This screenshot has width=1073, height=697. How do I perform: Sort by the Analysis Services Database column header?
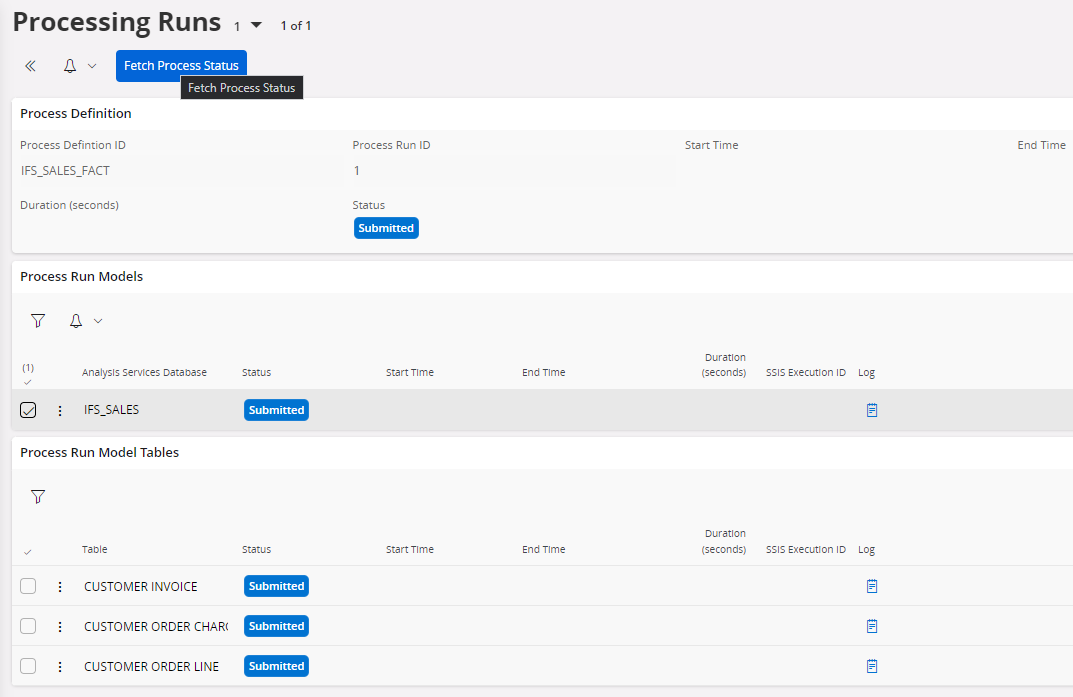[x=144, y=372]
